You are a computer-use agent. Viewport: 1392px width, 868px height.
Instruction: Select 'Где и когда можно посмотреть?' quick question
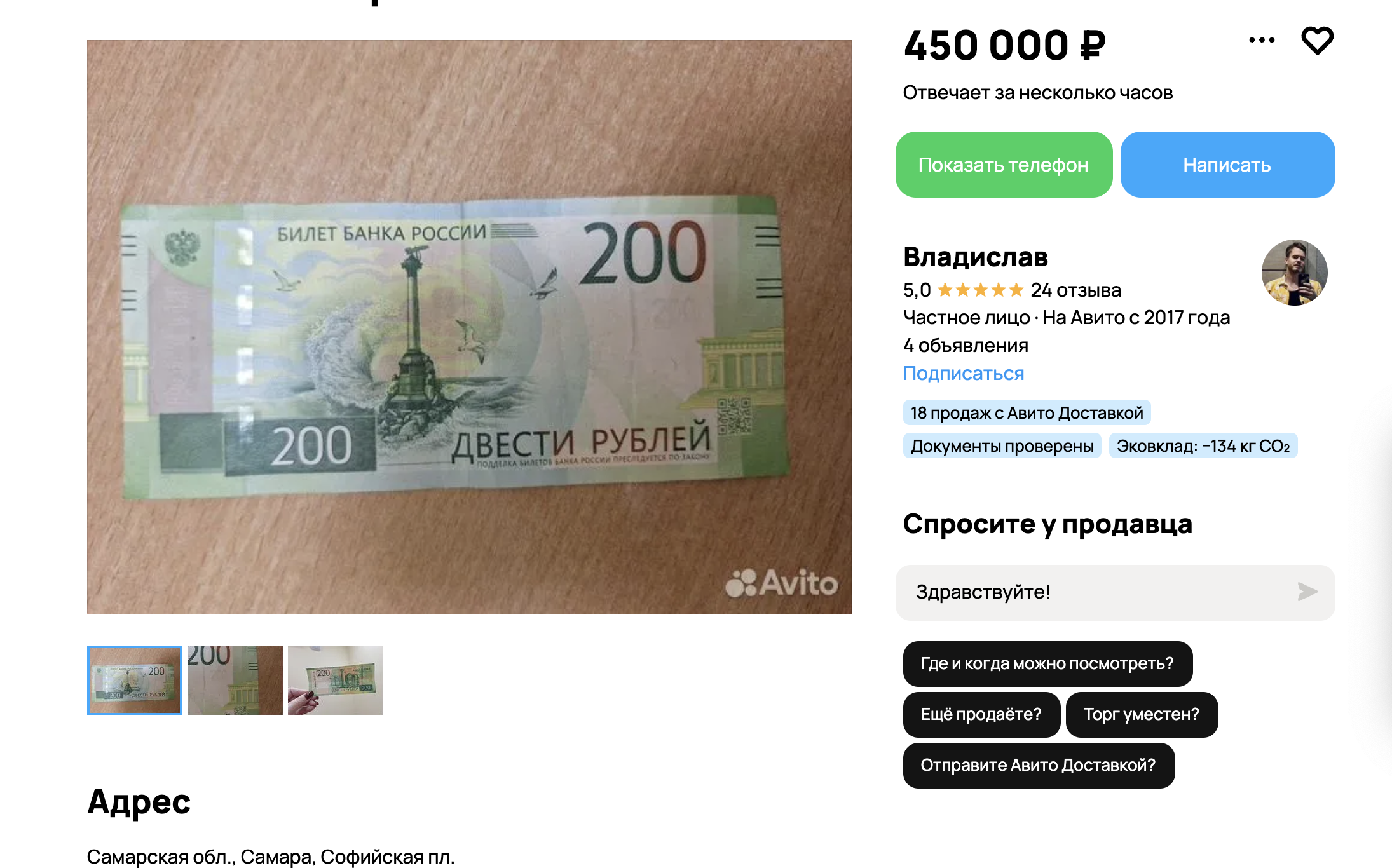point(1047,663)
